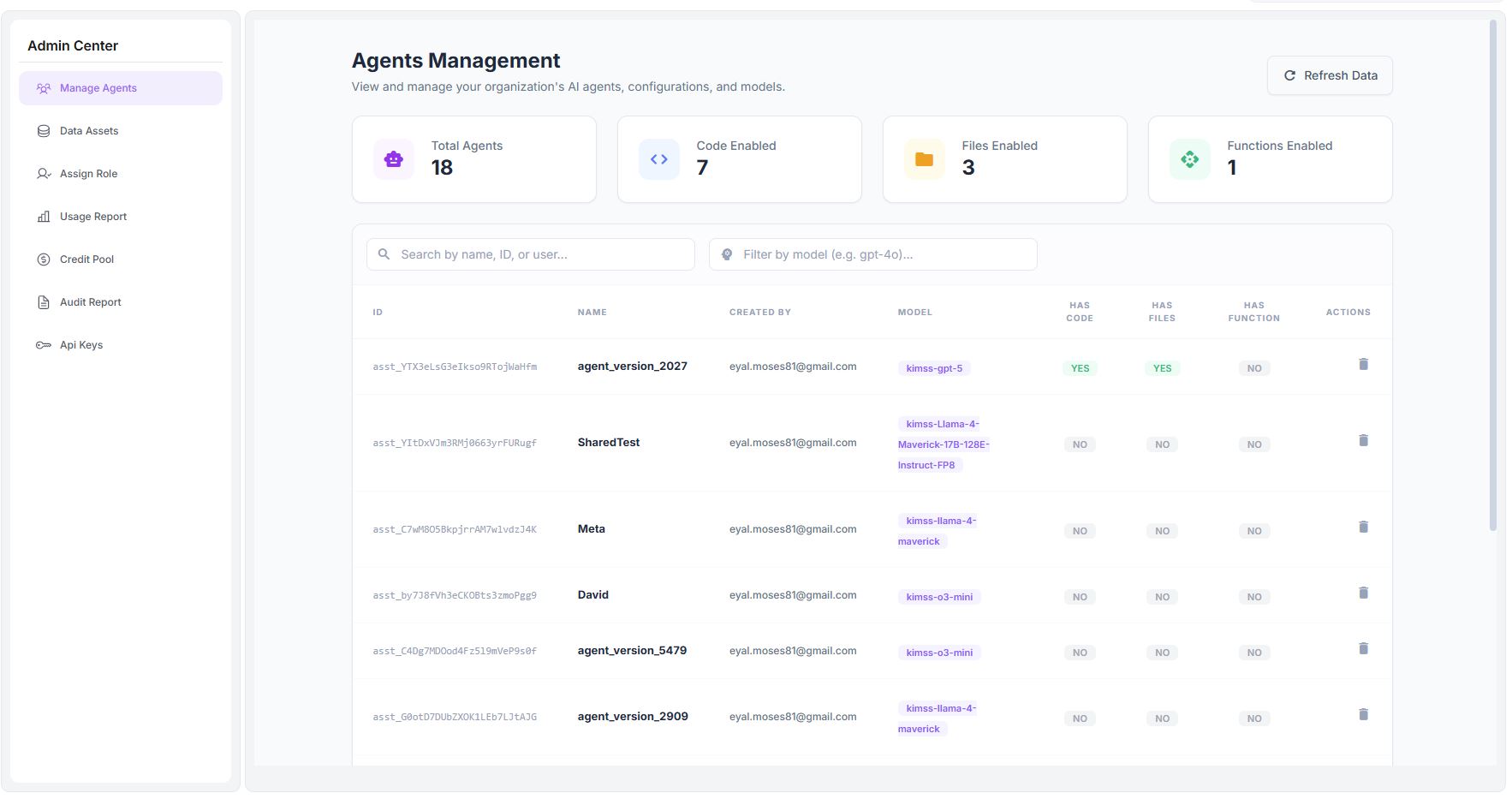Click the Search by name input field
The width and height of the screenshot is (1512, 799).
point(530,253)
